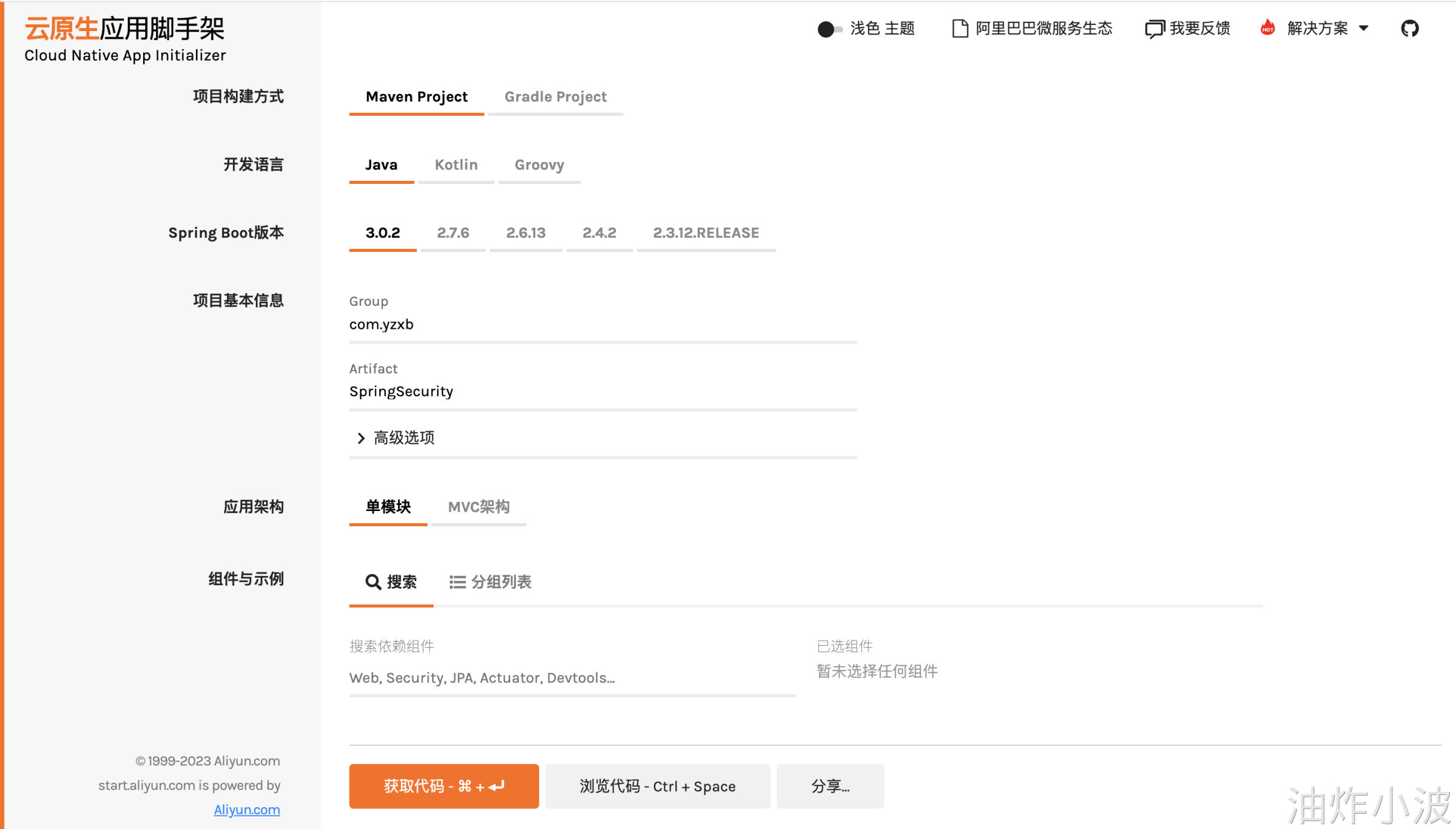
Task: Choose Kotlin as development language
Action: coord(456,165)
